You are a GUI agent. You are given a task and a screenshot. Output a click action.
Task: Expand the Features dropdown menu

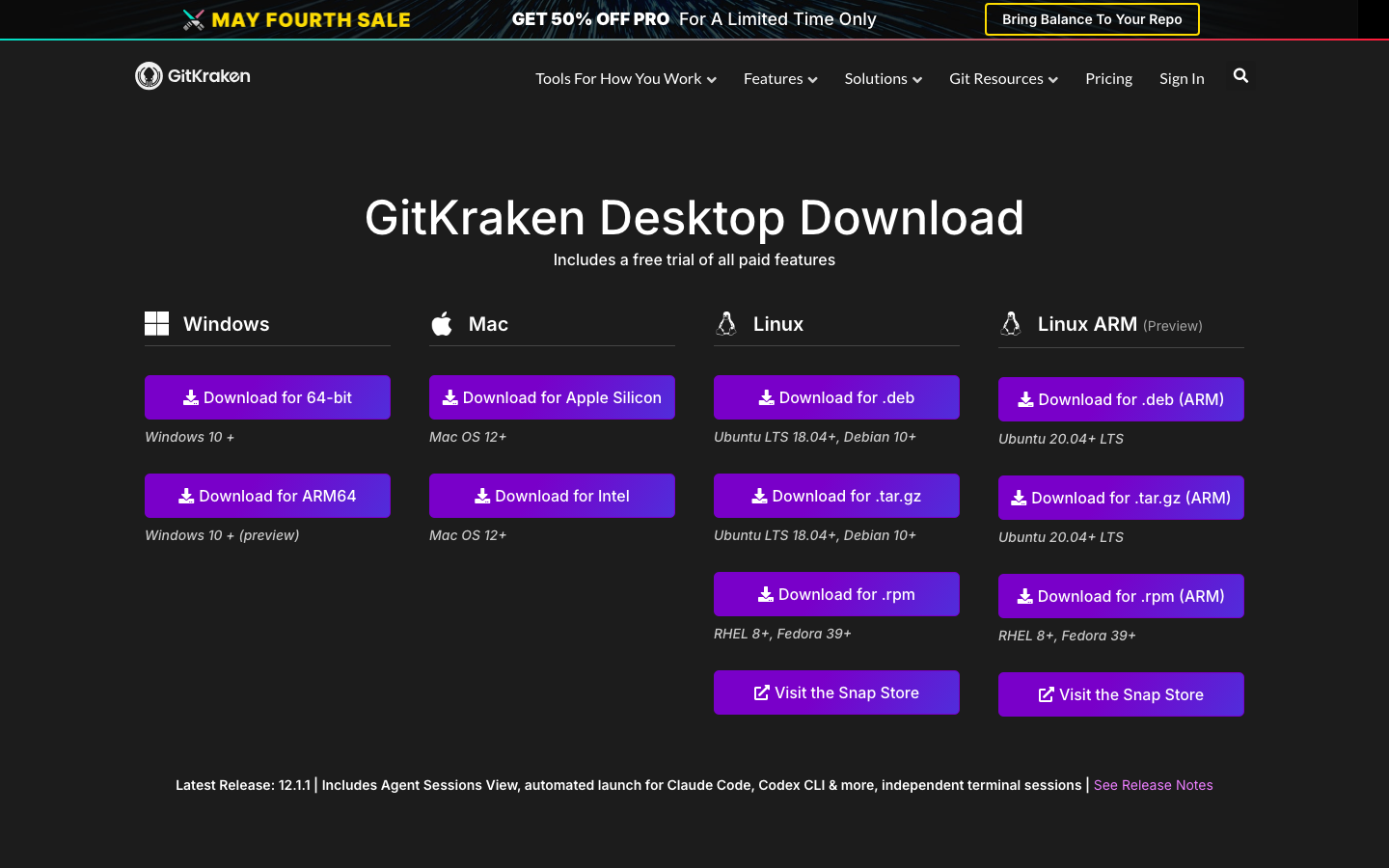(780, 78)
